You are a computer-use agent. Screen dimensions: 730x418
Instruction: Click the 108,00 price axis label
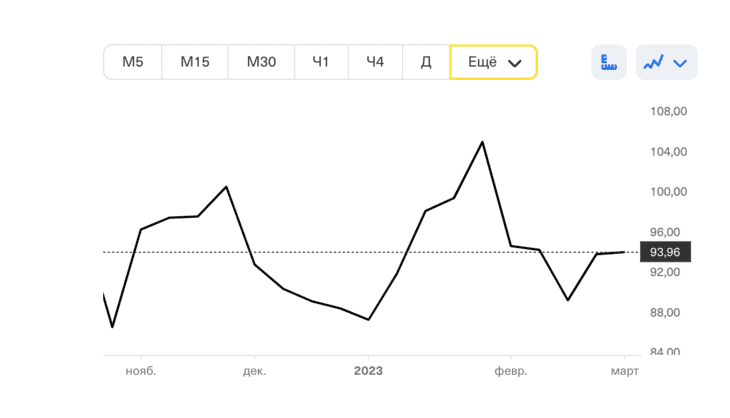pyautogui.click(x=667, y=112)
